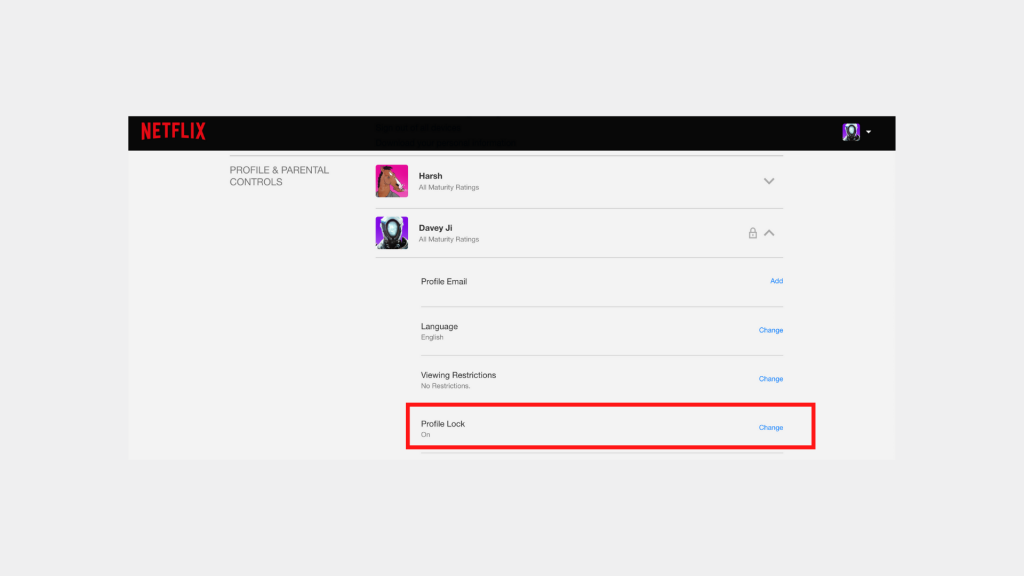Image resolution: width=1024 pixels, height=576 pixels.
Task: Change the Viewing Restrictions
Action: click(771, 379)
